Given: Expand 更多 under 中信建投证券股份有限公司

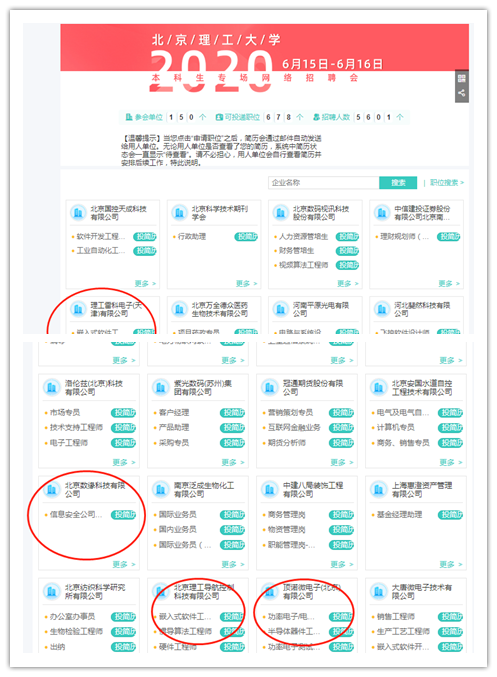Looking at the screenshot, I should tap(449, 283).
